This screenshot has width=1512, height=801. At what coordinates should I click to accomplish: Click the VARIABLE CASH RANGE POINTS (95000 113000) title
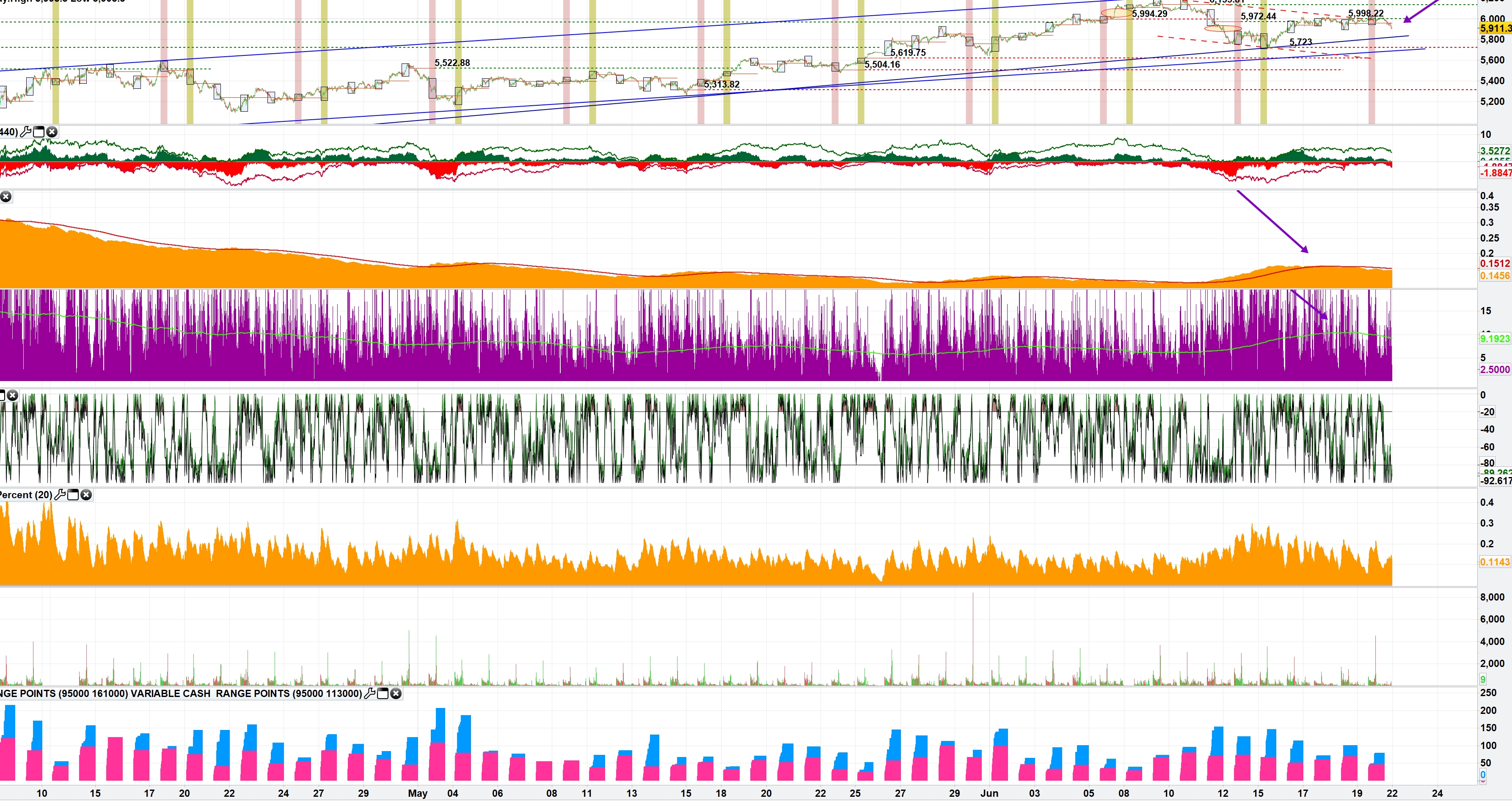[x=247, y=694]
